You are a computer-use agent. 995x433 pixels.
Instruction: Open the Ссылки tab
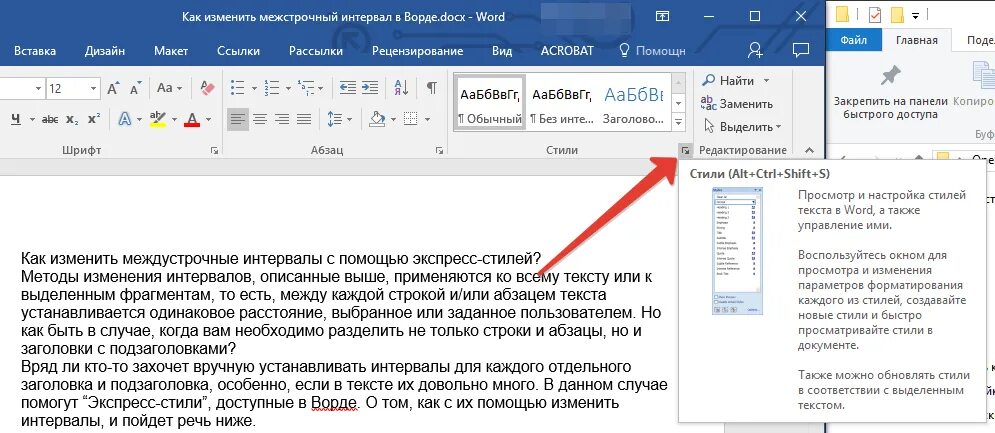[239, 51]
